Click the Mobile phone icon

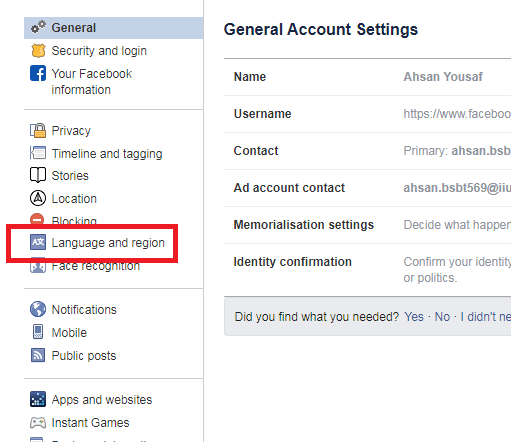point(38,332)
